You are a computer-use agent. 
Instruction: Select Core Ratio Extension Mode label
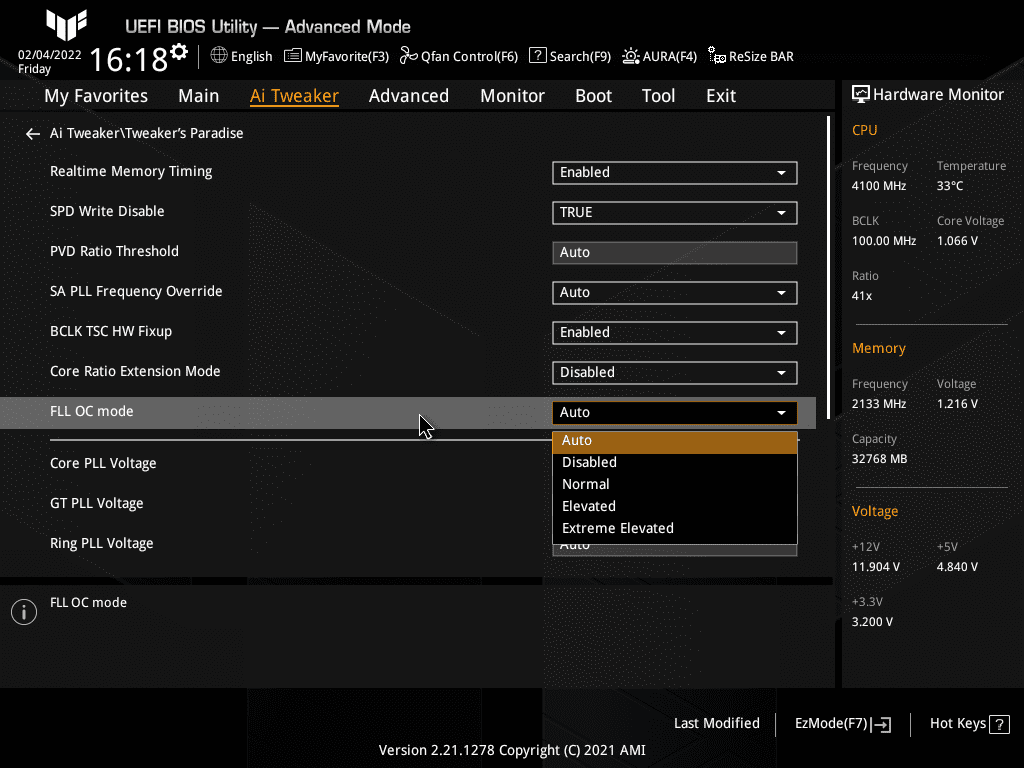coord(135,371)
